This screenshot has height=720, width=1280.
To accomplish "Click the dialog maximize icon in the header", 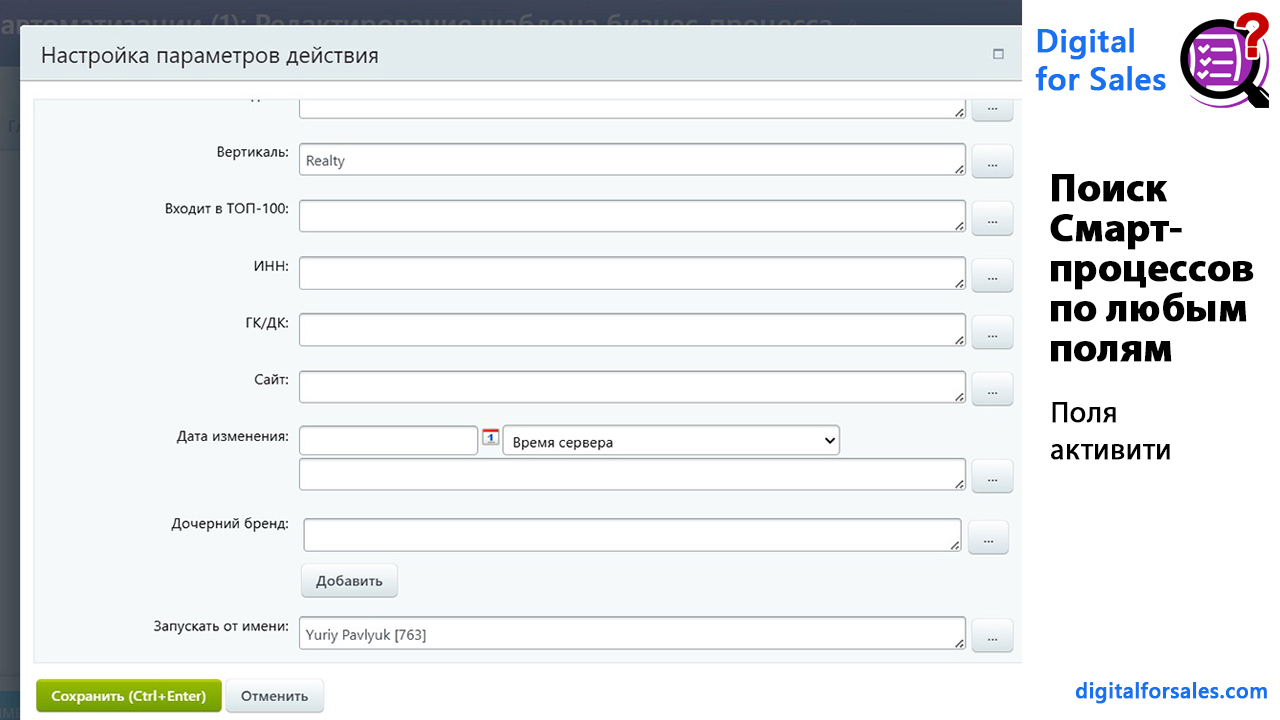I will (998, 55).
